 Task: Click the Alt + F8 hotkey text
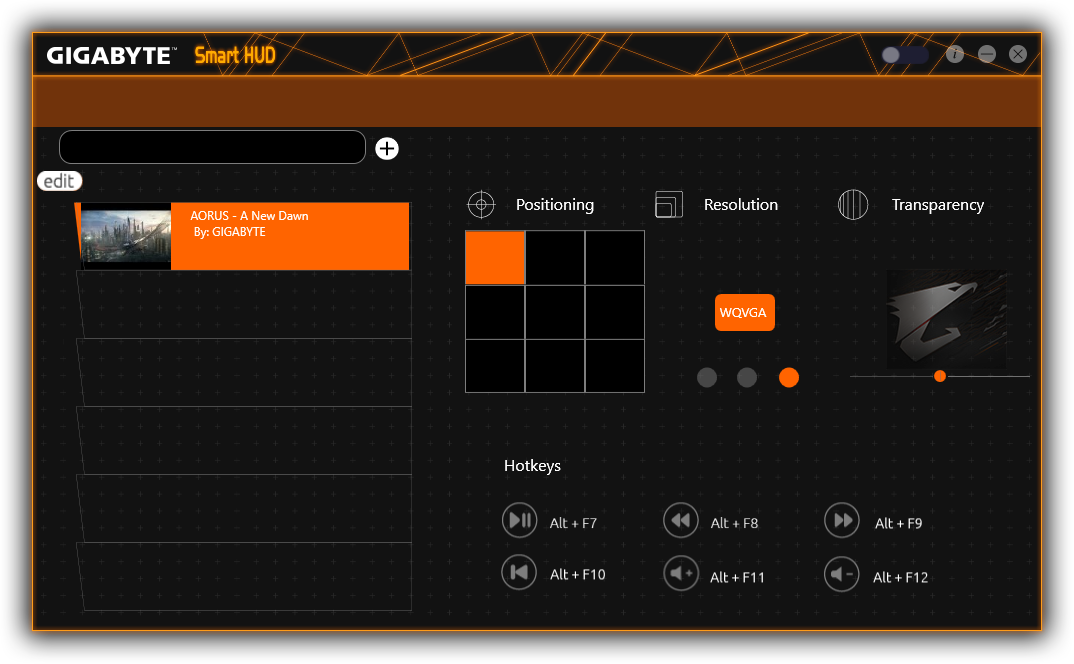(734, 524)
